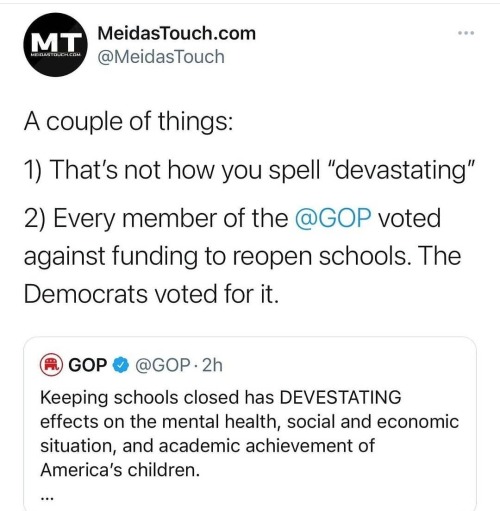Screen dimensions: 500x511
Task: Click the "effects on the mental health" line
Action: [x=249, y=422]
